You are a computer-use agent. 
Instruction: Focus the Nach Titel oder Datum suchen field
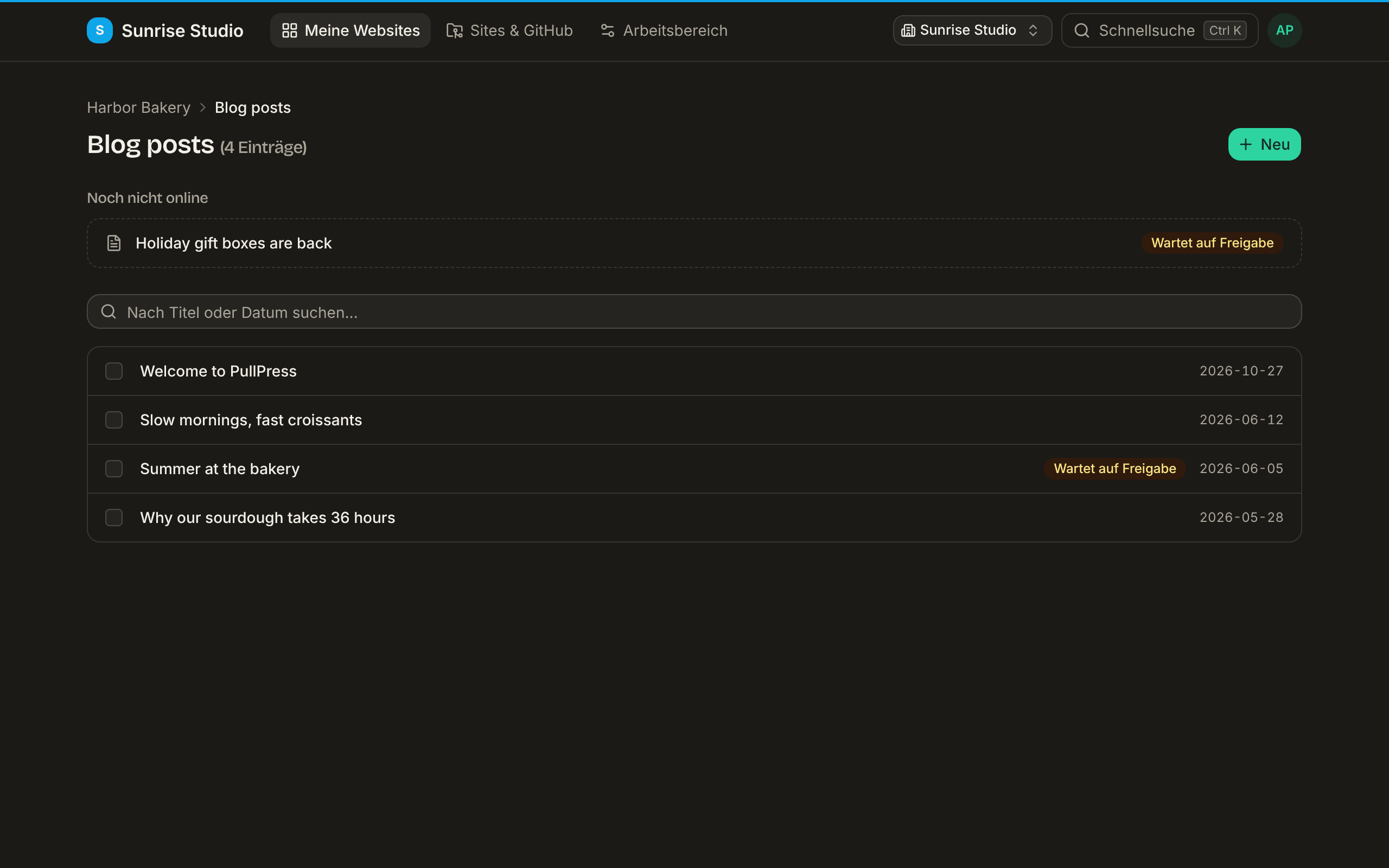[694, 312]
